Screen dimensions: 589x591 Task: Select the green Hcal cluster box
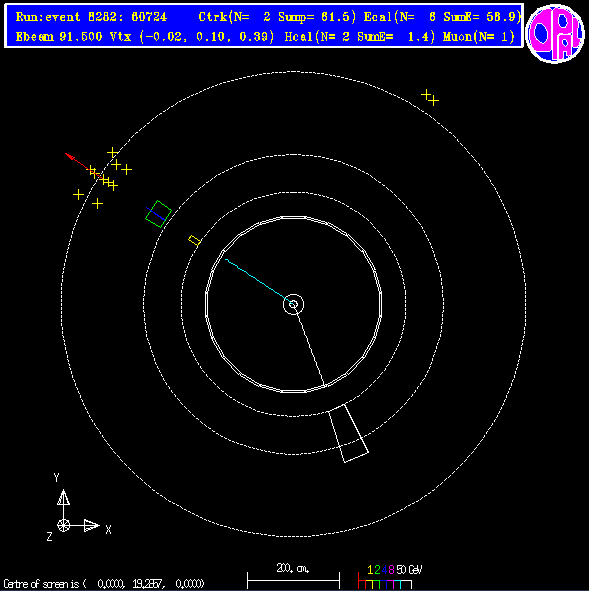tap(158, 214)
